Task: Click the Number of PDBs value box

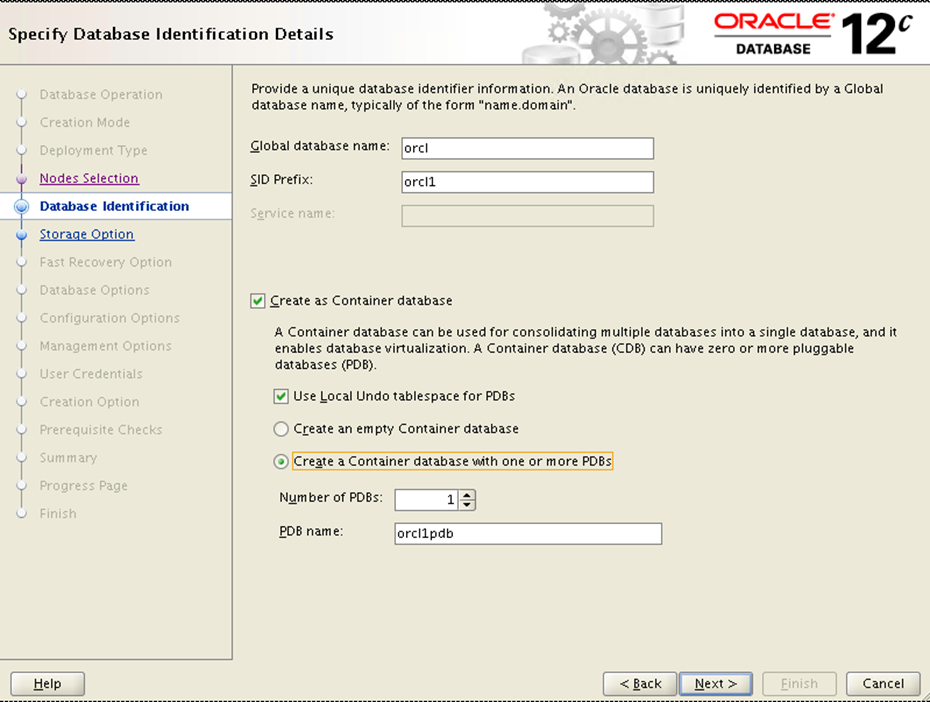Action: click(x=427, y=500)
